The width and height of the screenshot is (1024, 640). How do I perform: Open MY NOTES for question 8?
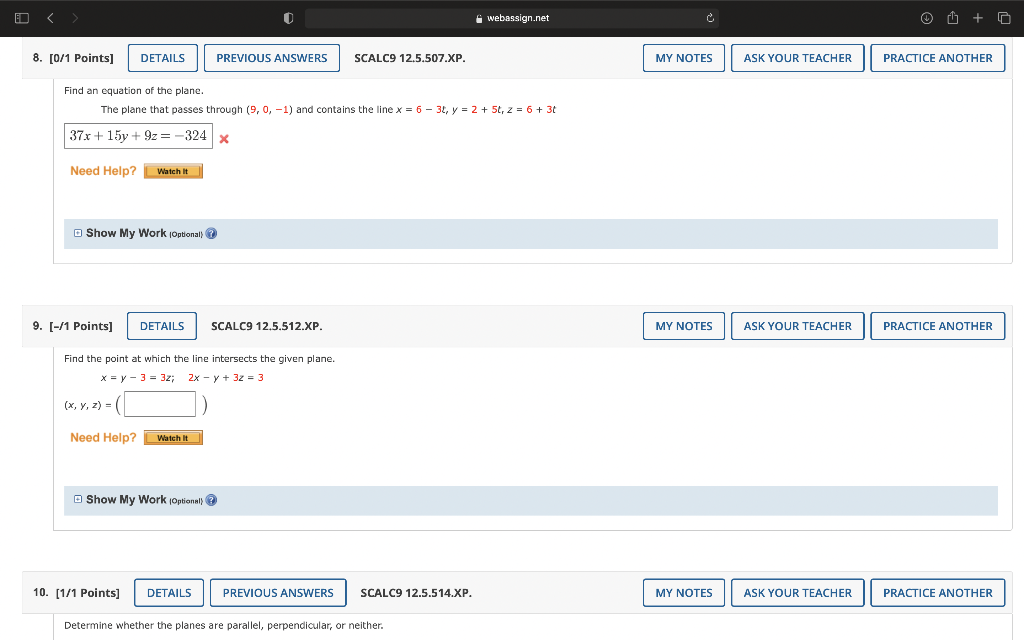tap(684, 58)
